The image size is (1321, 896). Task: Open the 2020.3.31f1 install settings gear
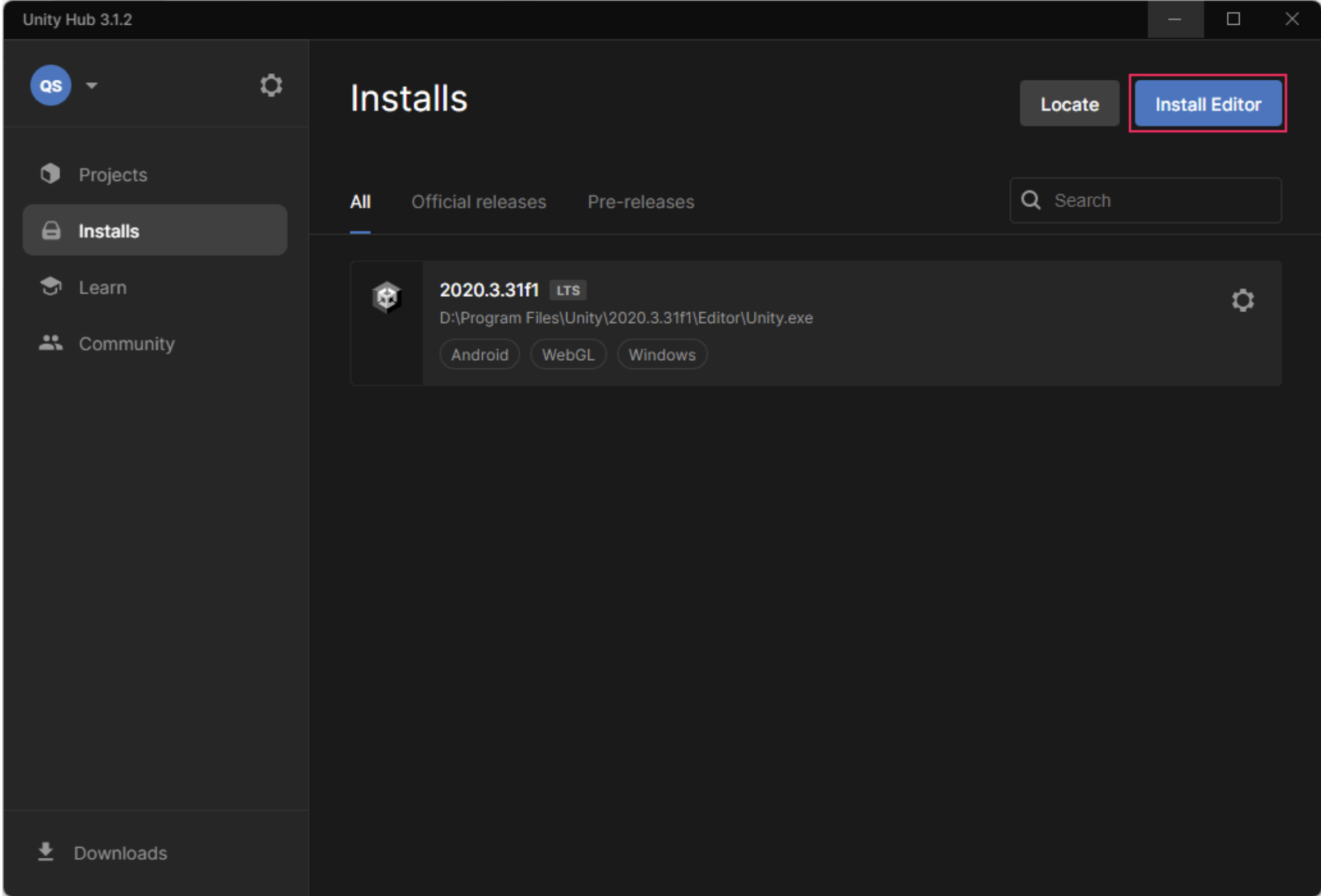point(1242,300)
